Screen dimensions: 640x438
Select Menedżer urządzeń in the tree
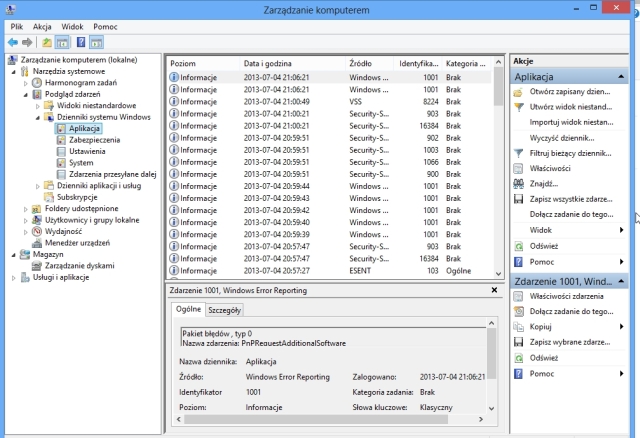coord(78,242)
